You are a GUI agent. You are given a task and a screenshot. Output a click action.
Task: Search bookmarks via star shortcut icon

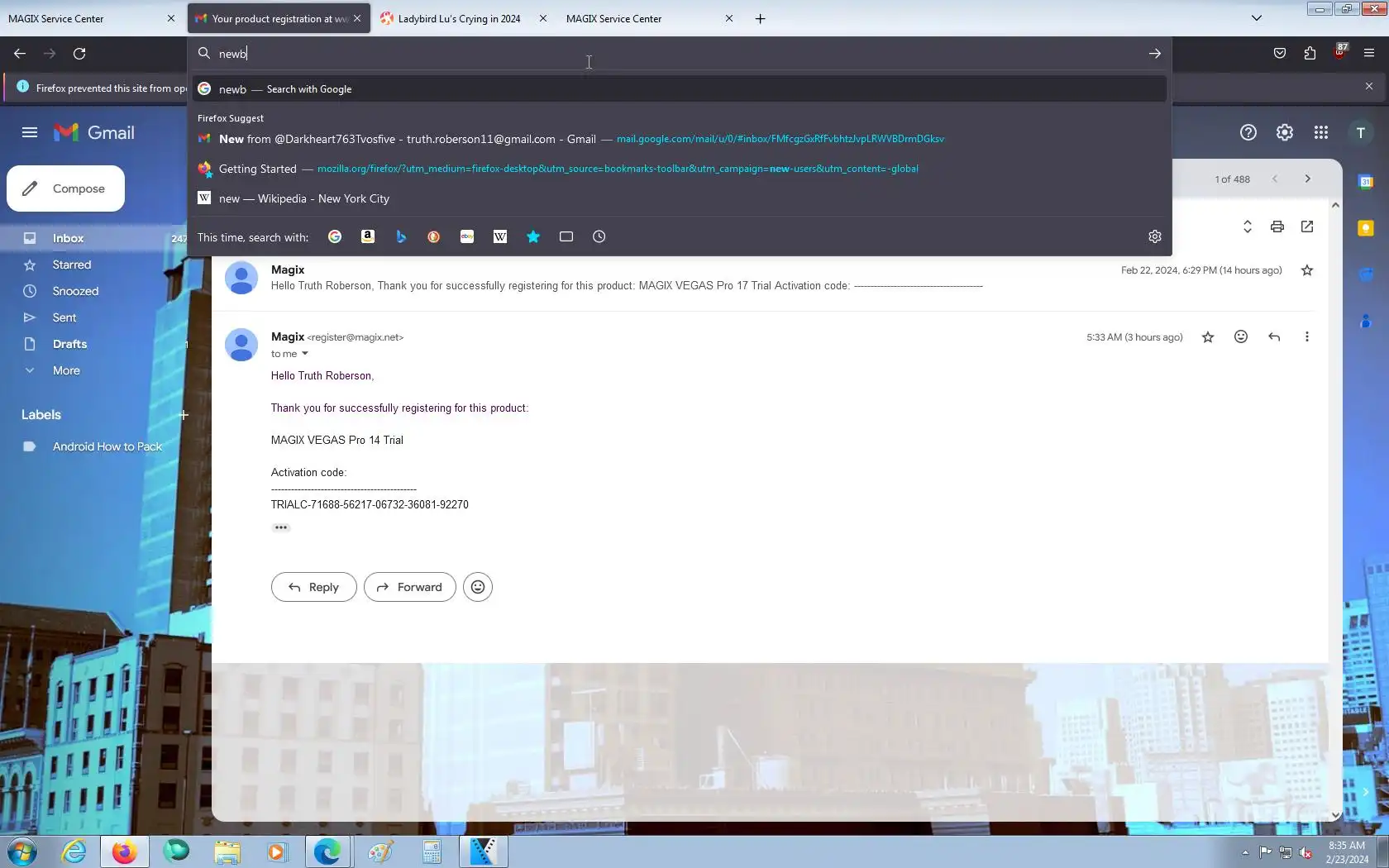coord(533,237)
